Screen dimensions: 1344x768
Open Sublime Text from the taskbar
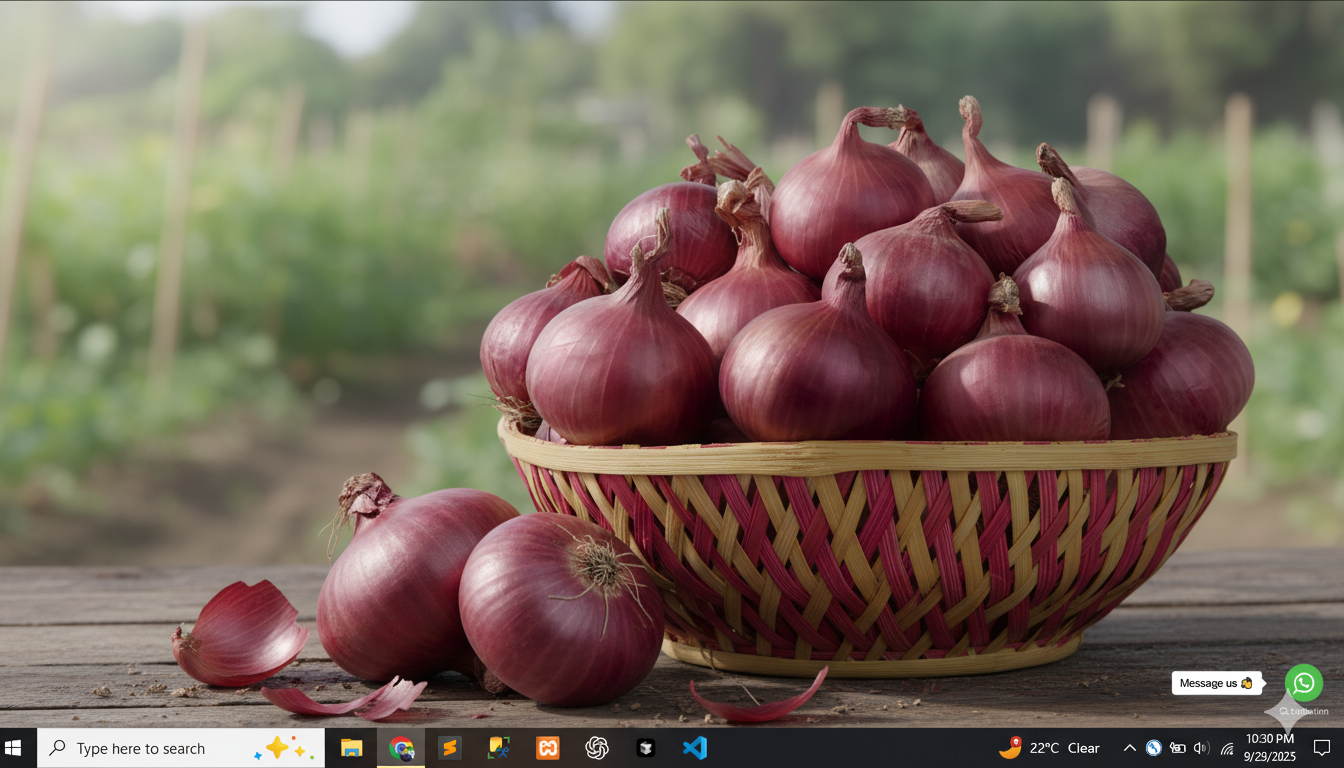coord(449,747)
